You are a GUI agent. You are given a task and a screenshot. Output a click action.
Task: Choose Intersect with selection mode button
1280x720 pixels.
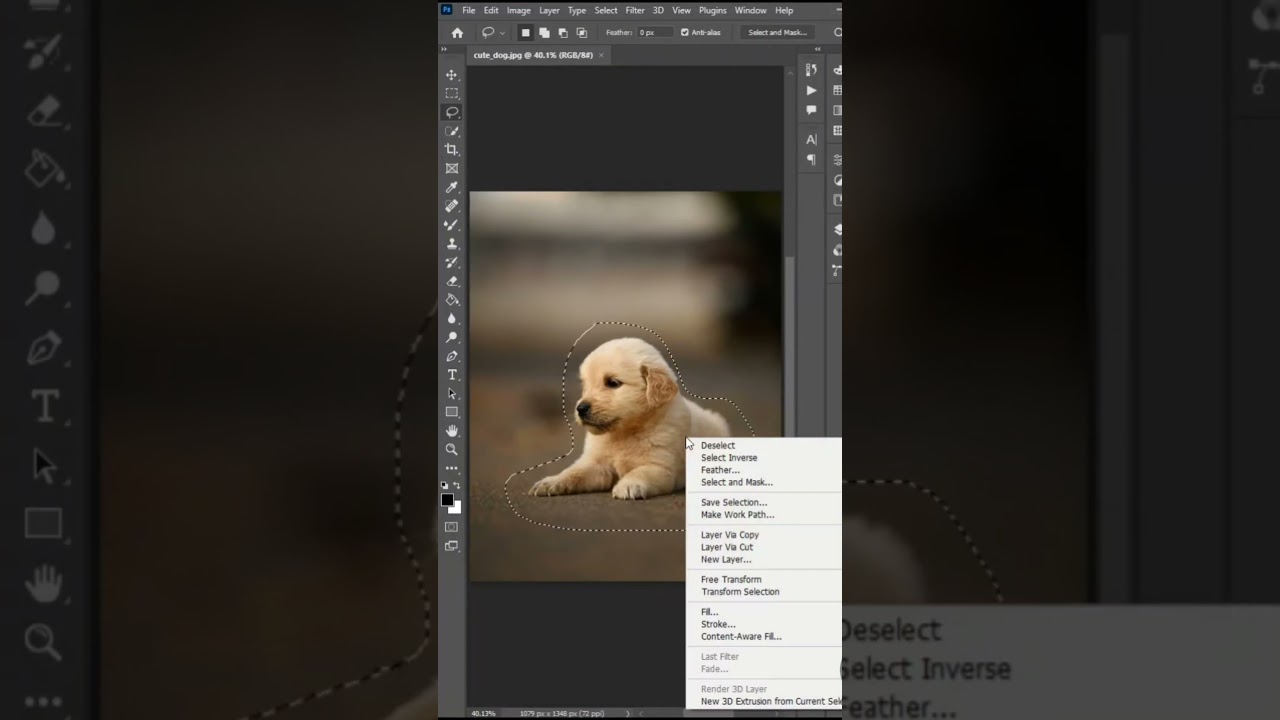click(582, 32)
